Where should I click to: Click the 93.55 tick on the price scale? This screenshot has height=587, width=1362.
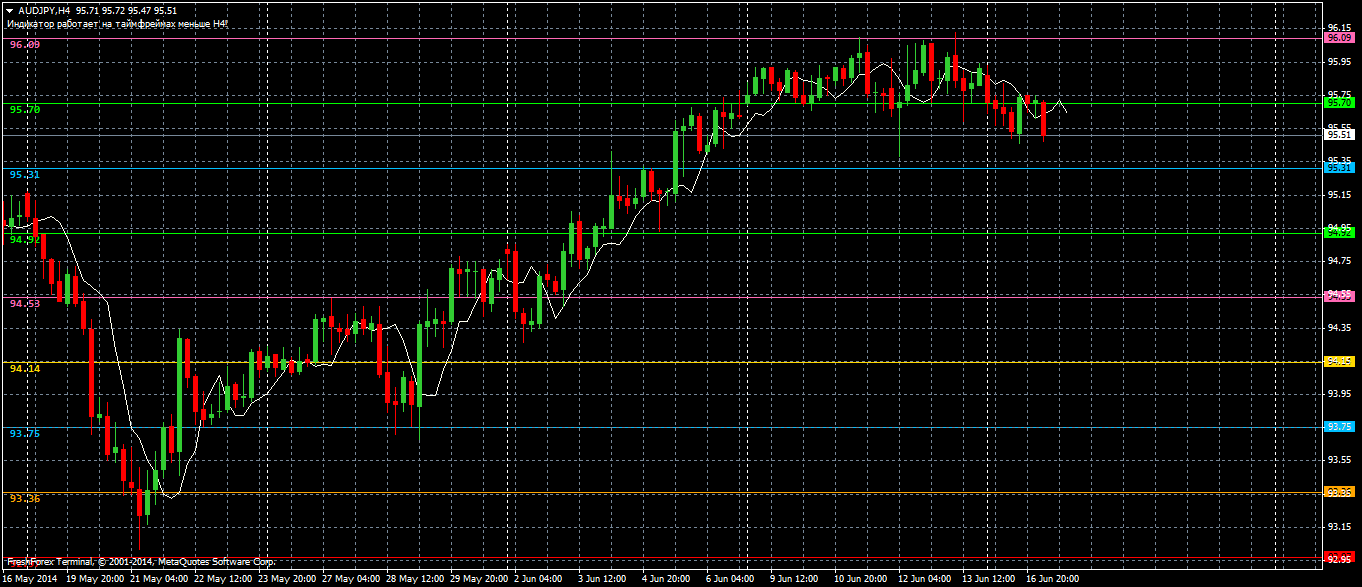pyautogui.click(x=1340, y=460)
